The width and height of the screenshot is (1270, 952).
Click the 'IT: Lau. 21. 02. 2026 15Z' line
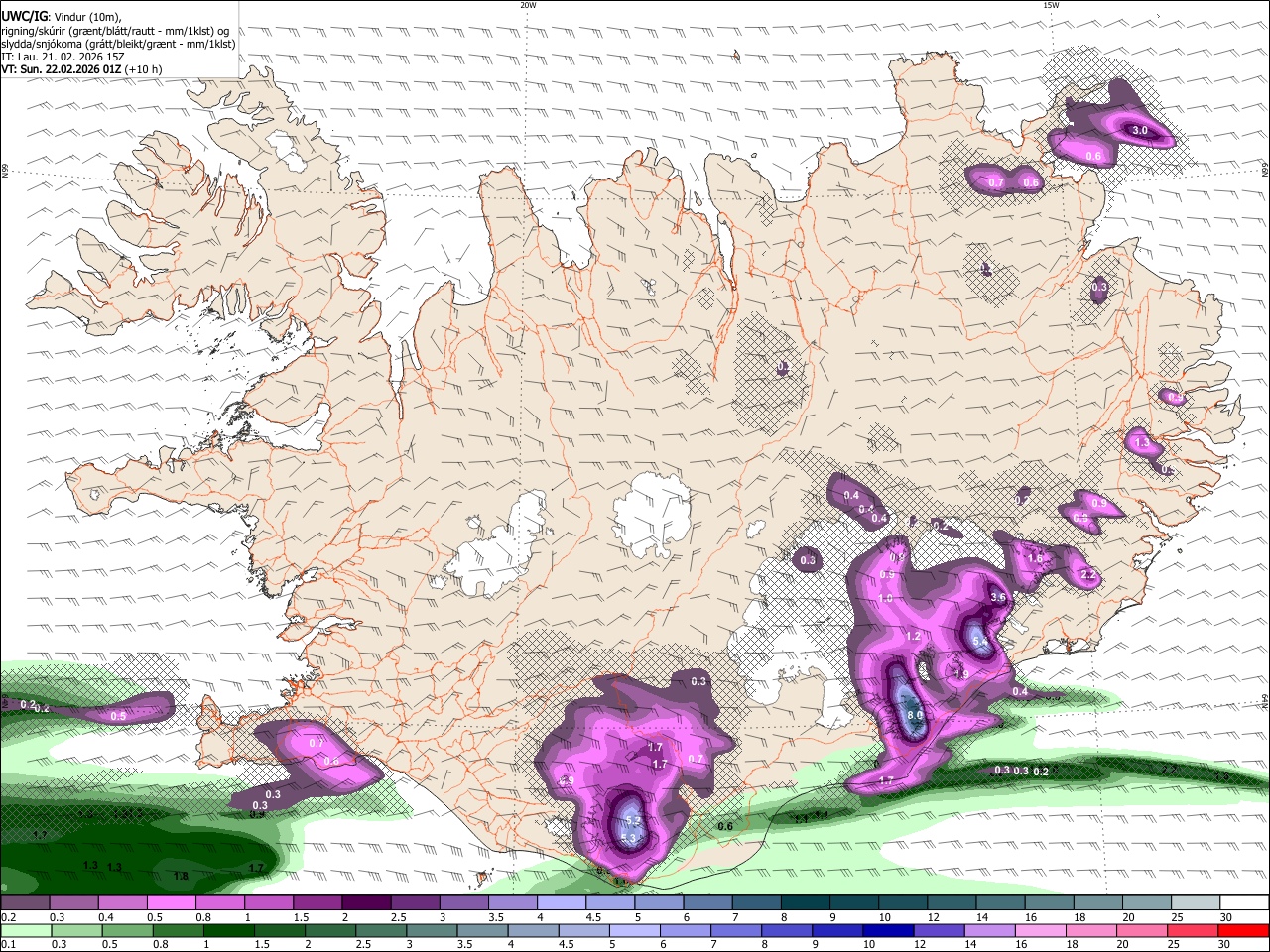63,57
